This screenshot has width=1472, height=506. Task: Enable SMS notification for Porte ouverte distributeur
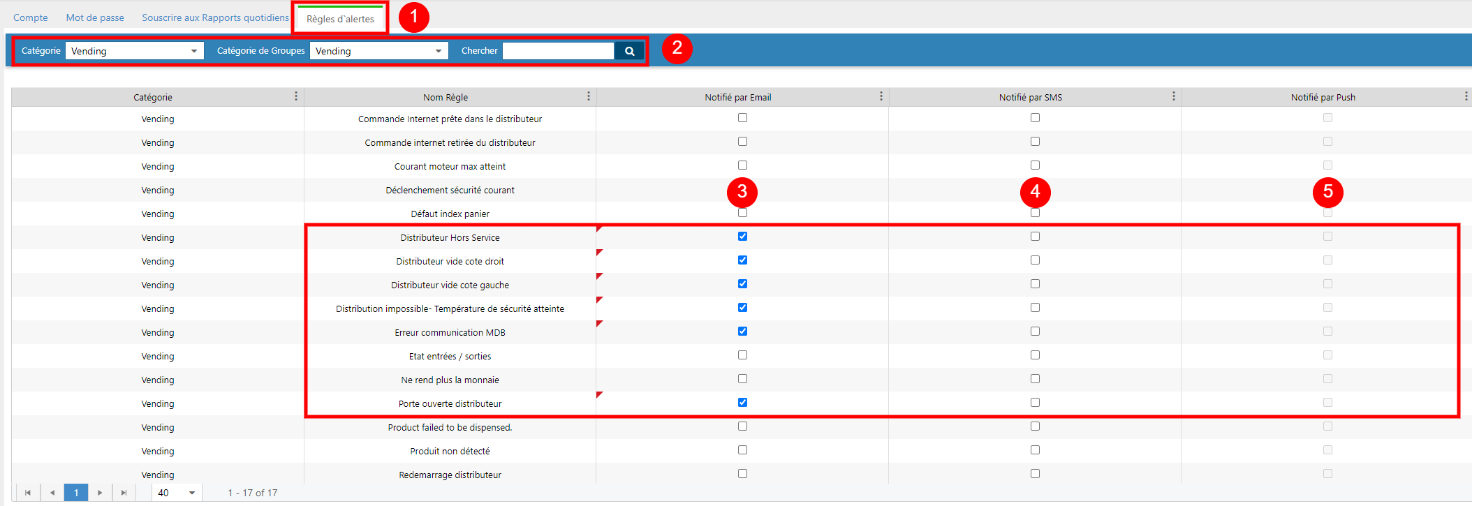tap(1035, 403)
